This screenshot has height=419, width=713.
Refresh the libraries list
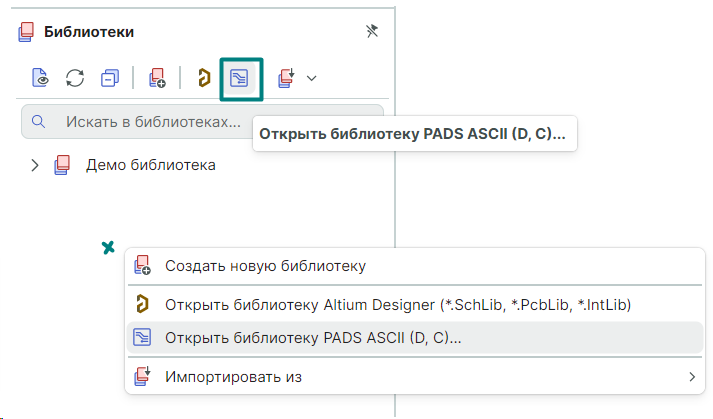pos(75,78)
